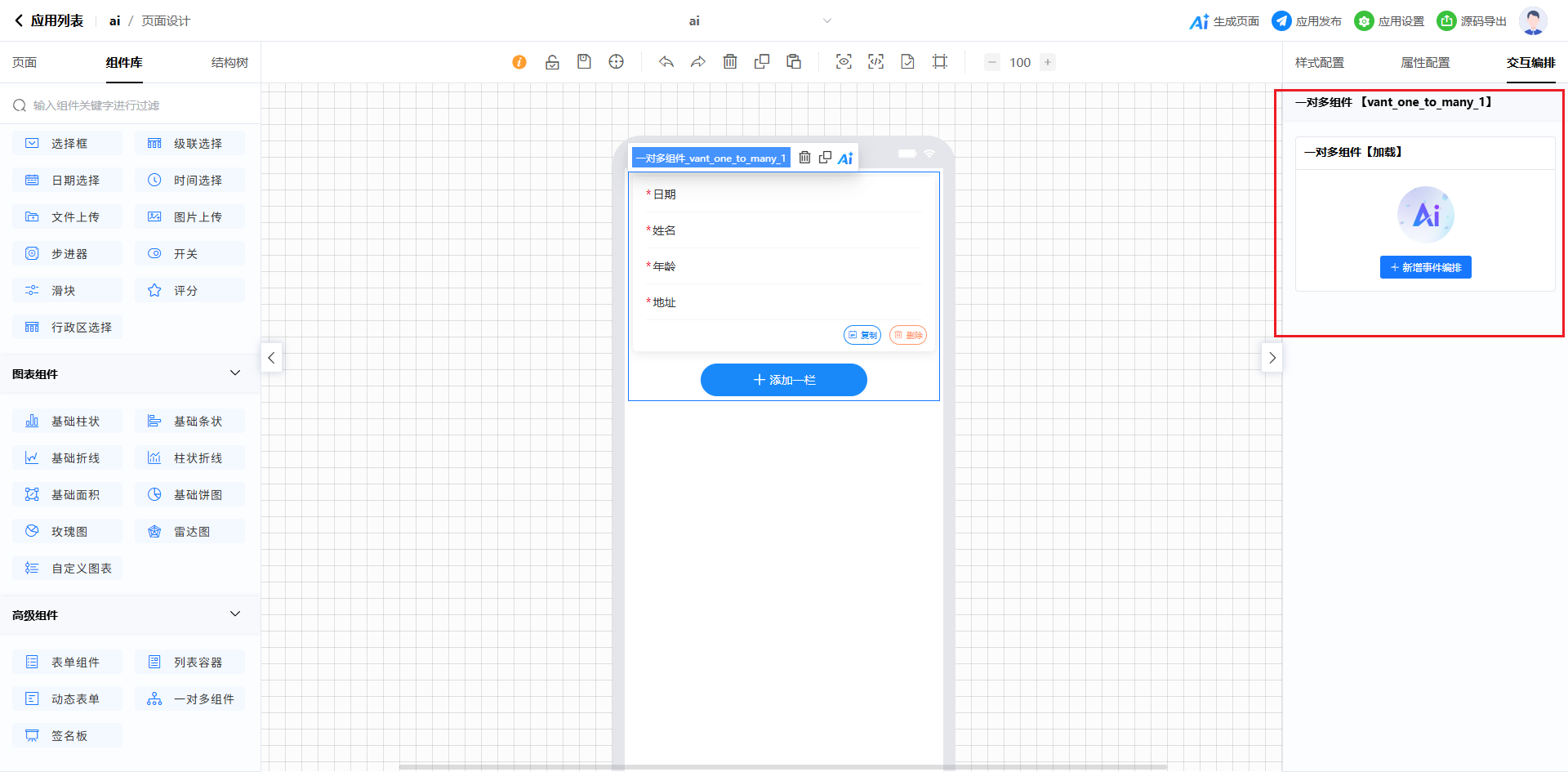Open the ai page dropdown at top center
1568x772 pixels.
pos(826,21)
